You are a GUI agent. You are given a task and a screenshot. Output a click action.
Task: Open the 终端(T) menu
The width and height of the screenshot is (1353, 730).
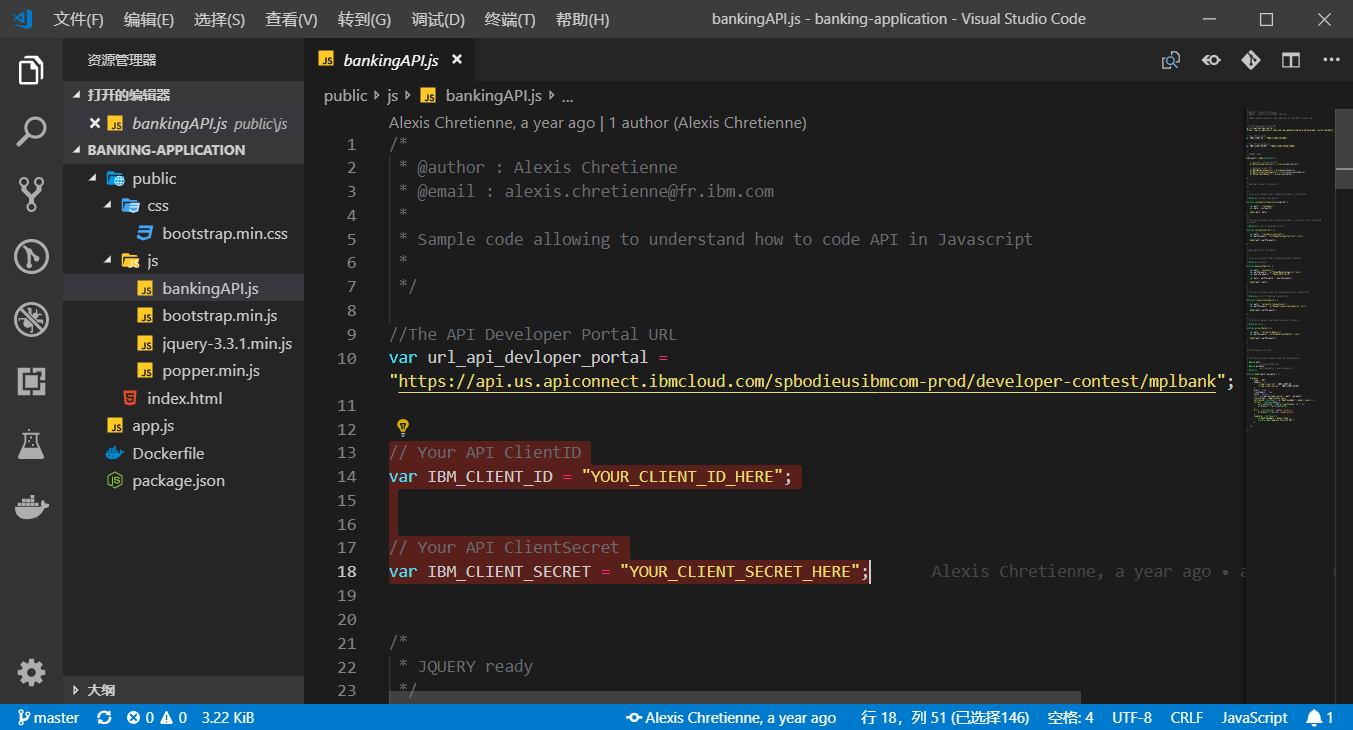pyautogui.click(x=510, y=19)
